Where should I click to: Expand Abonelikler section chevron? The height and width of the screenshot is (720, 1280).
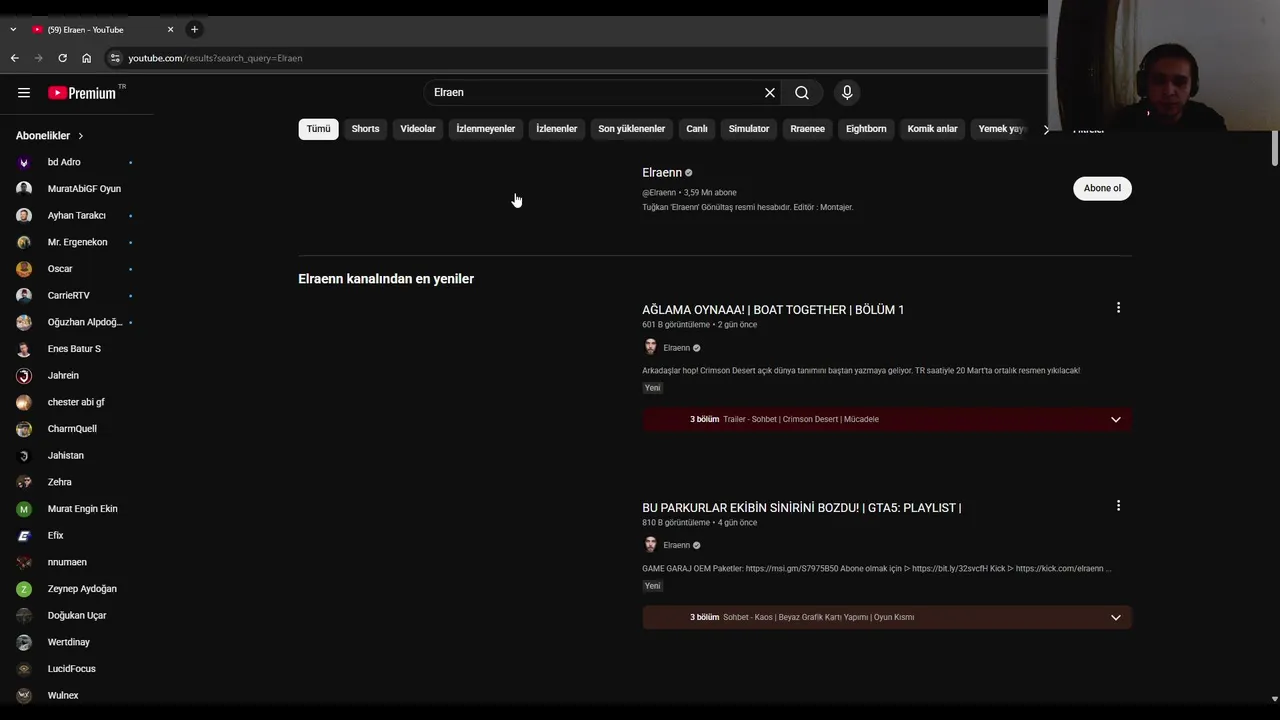pos(80,136)
